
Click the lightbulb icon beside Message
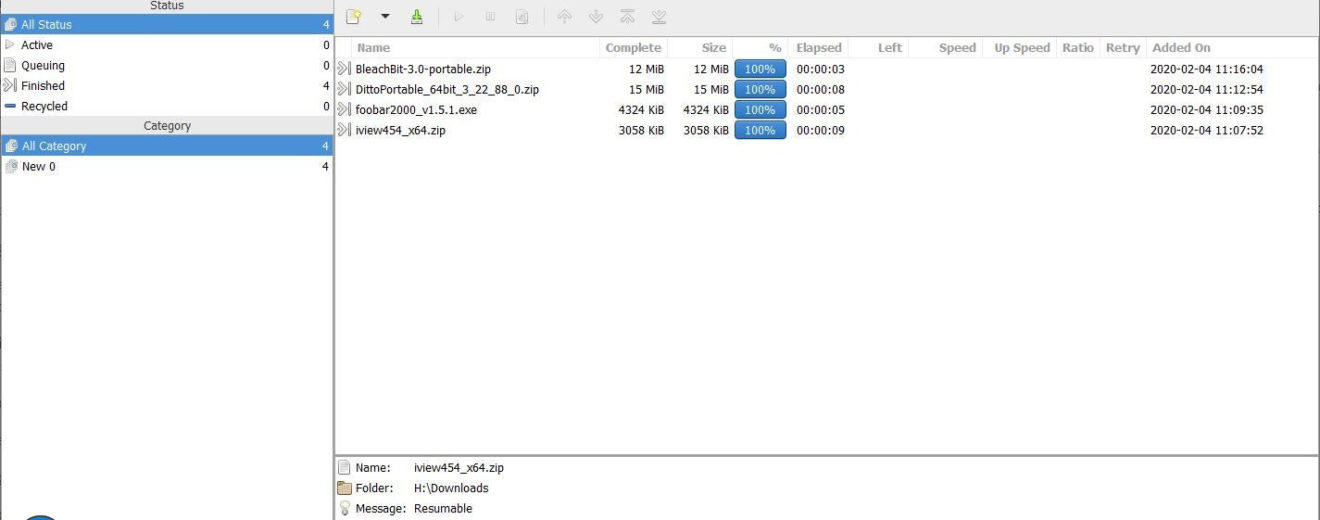click(345, 508)
